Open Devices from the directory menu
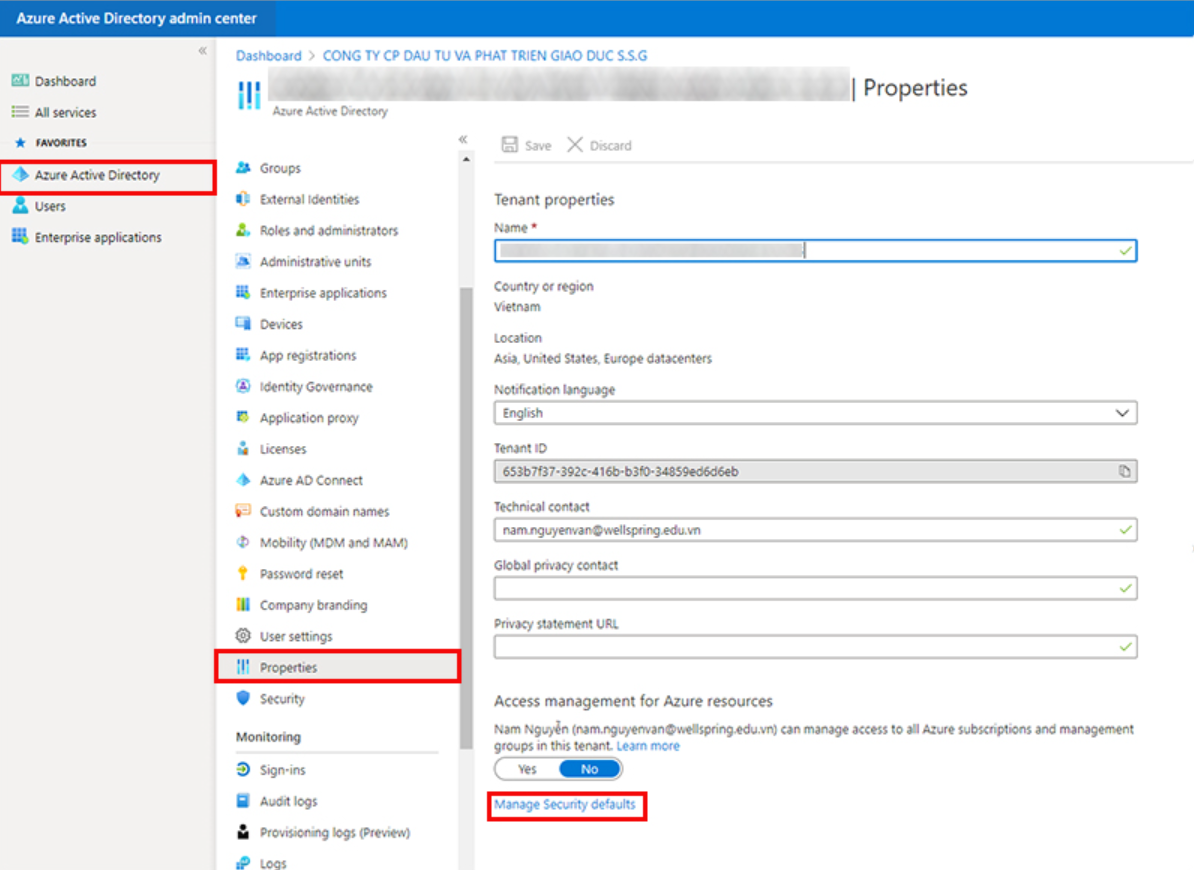The height and width of the screenshot is (870, 1194). 283,324
